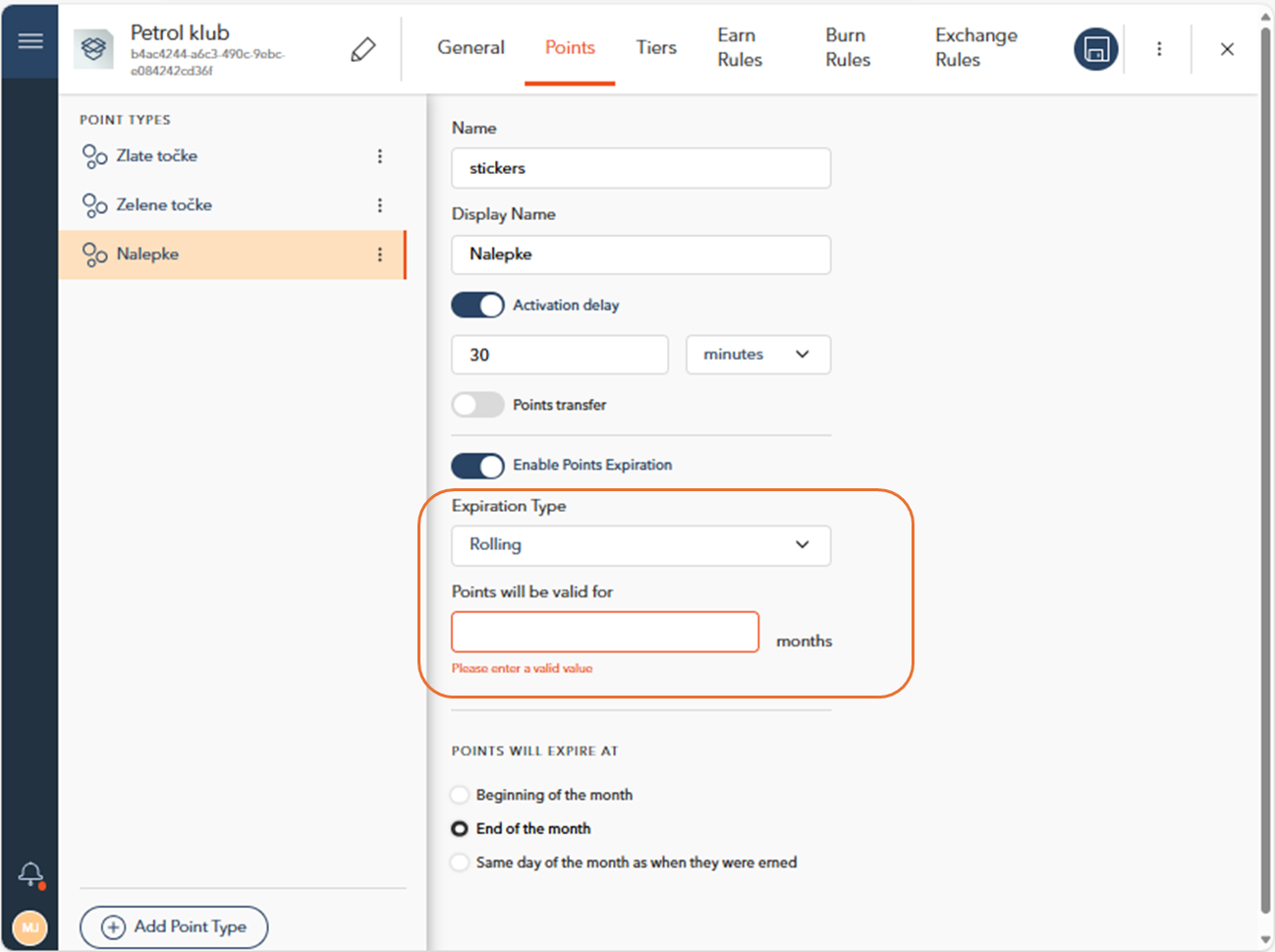Open the Earn Rules tab
Image resolution: width=1275 pixels, height=952 pixels.
tap(740, 47)
